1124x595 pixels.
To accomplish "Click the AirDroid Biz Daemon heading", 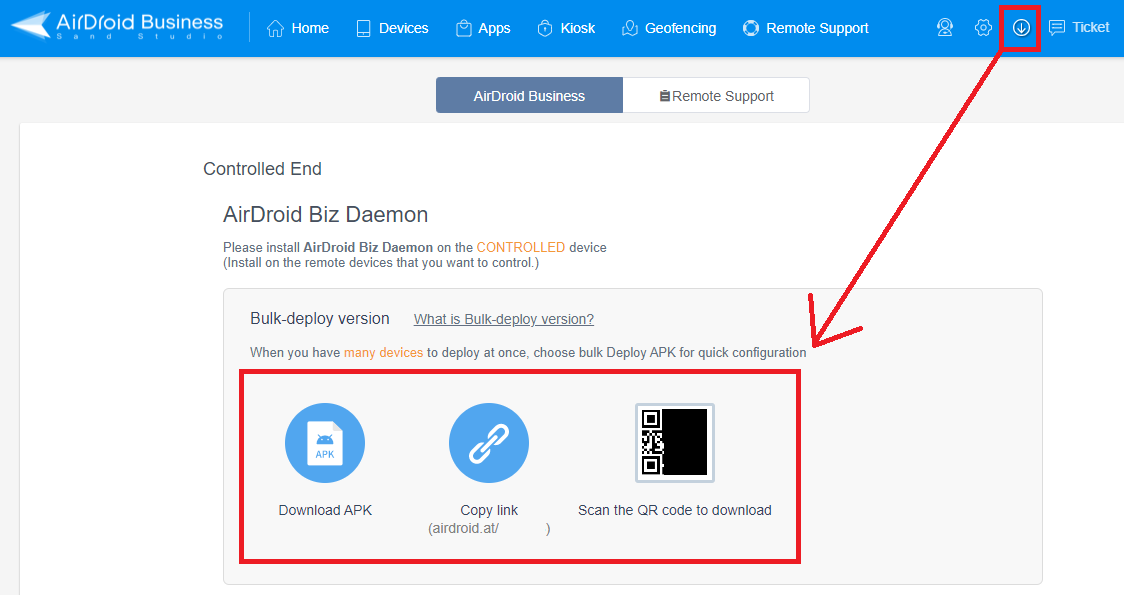I will [325, 214].
